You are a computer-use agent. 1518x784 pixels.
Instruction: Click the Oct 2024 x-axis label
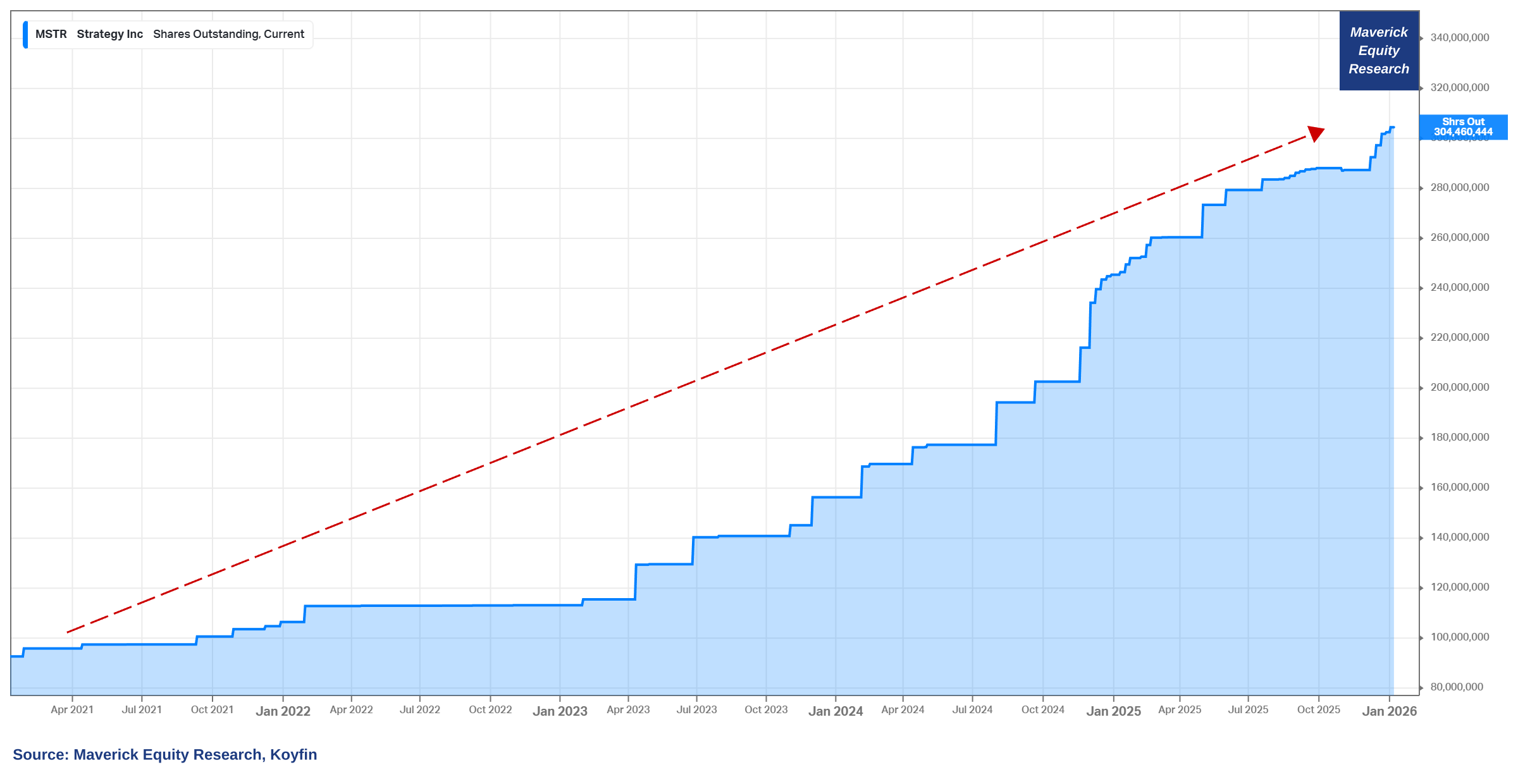click(x=1042, y=710)
